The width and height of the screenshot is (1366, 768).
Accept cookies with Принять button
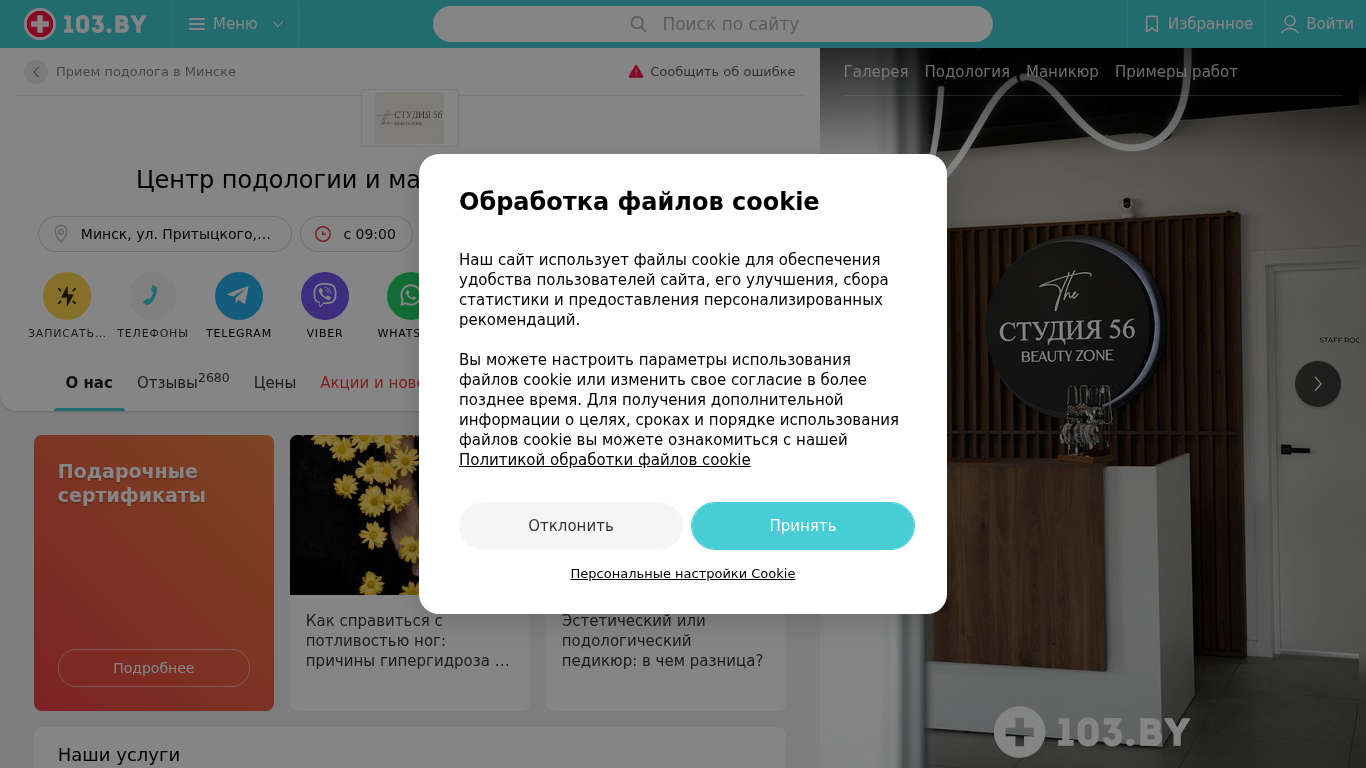803,526
